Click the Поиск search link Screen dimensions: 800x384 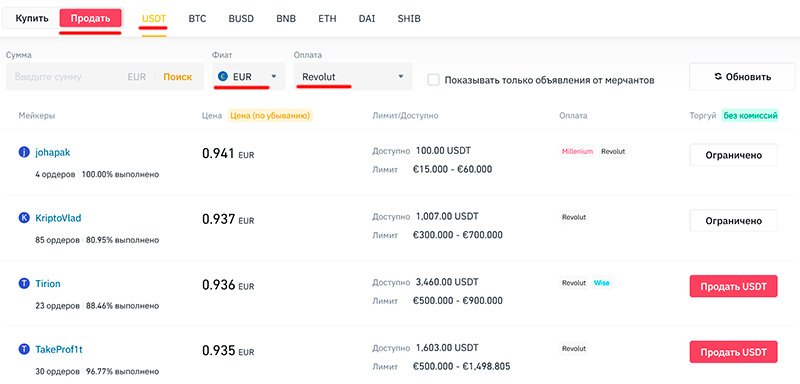(x=178, y=77)
